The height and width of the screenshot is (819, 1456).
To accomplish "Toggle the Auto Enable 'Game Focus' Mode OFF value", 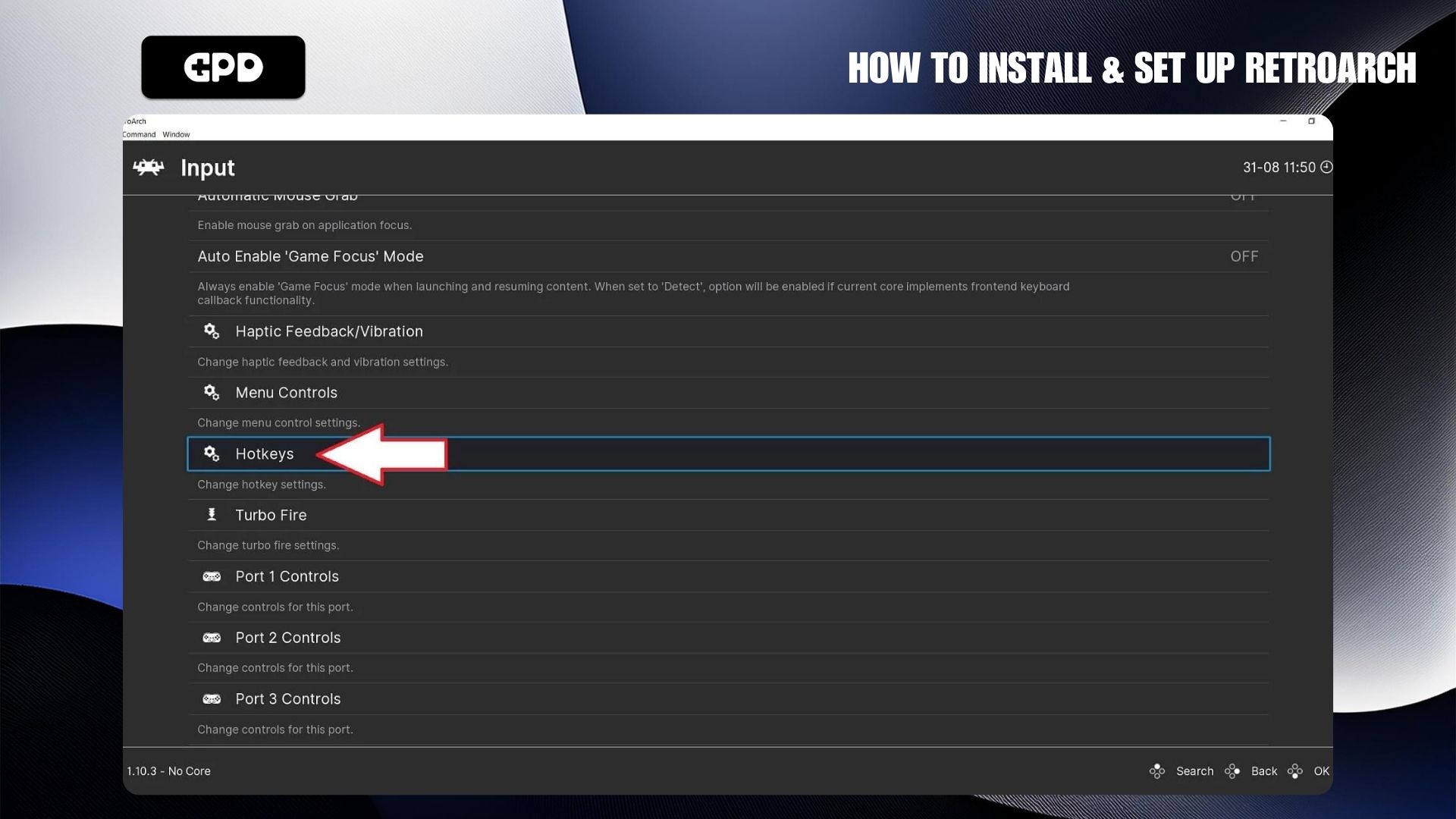I will pos(1244,257).
